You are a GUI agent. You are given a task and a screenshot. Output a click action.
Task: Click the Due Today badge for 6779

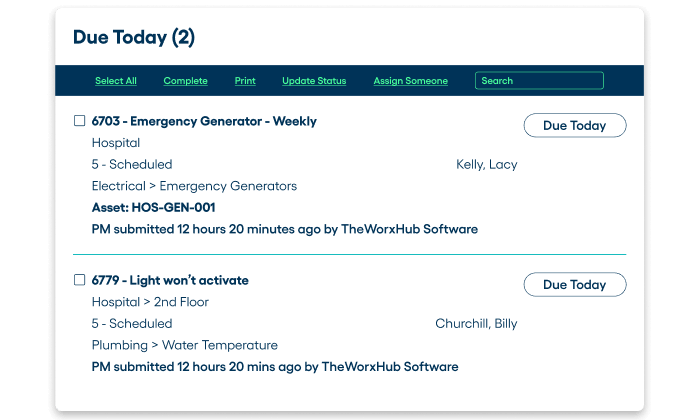[575, 284]
